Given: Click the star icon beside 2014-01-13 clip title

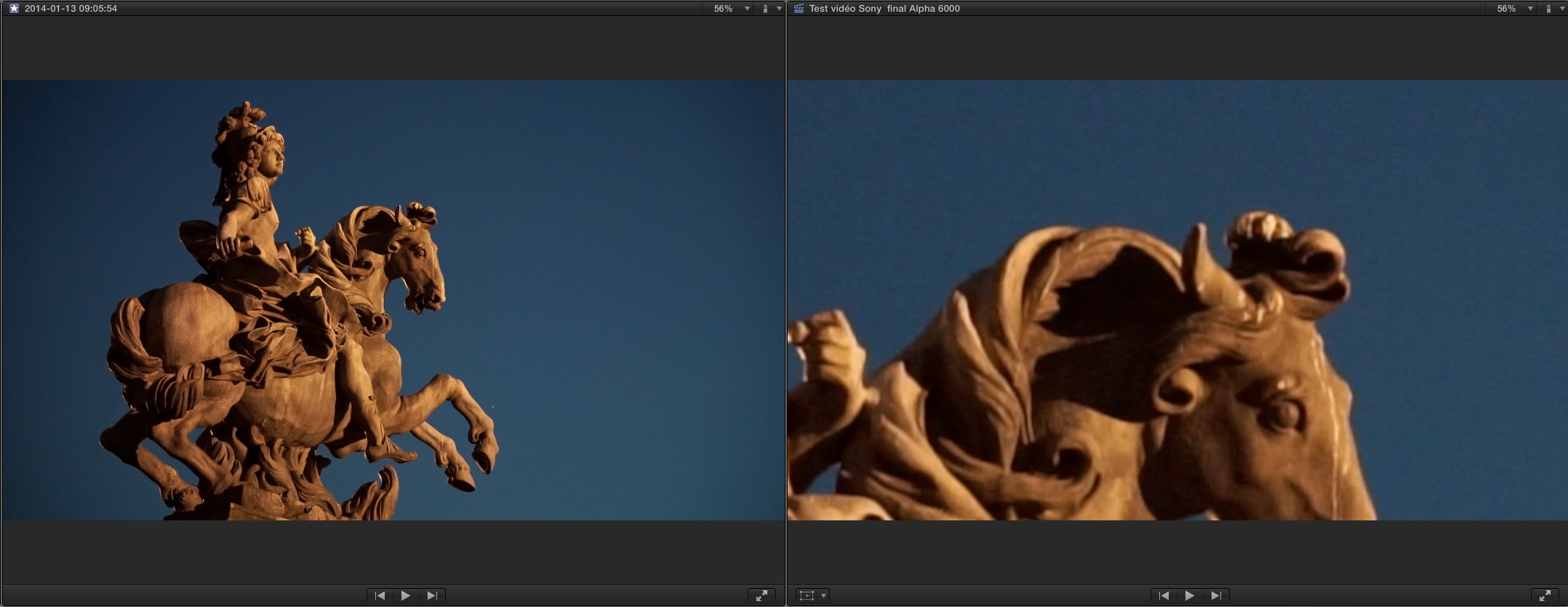Looking at the screenshot, I should coord(14,9).
